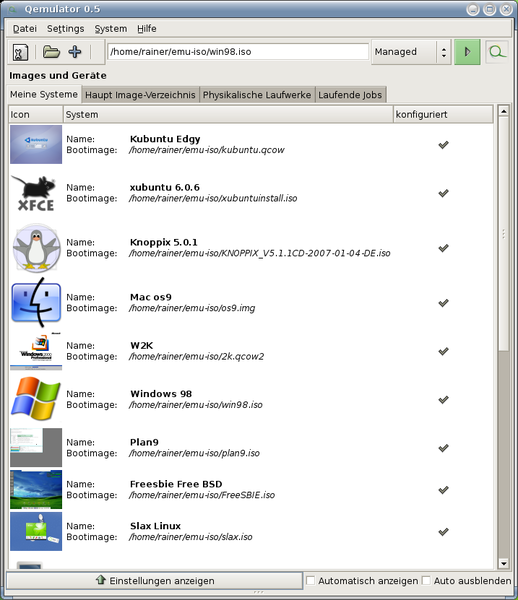This screenshot has height=600, width=518.
Task: Switch to Physikalische Laufwerke tab
Action: point(257,95)
